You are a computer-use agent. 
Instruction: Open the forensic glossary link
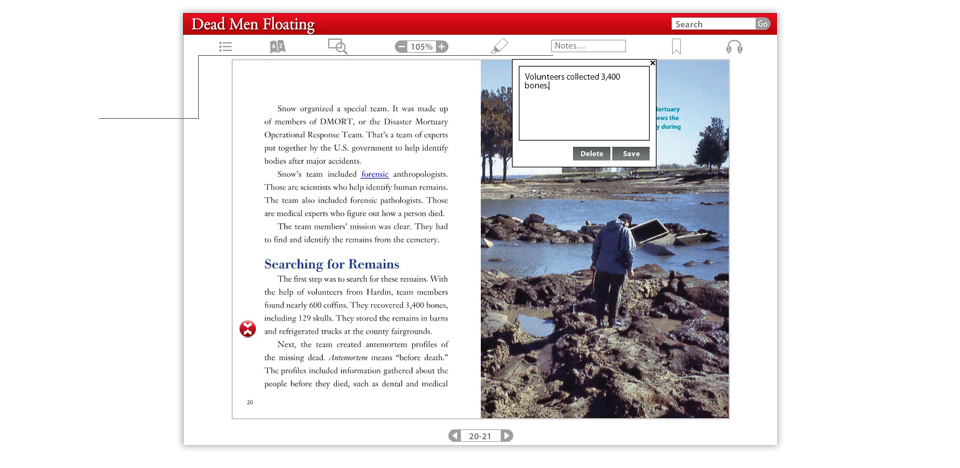[375, 174]
